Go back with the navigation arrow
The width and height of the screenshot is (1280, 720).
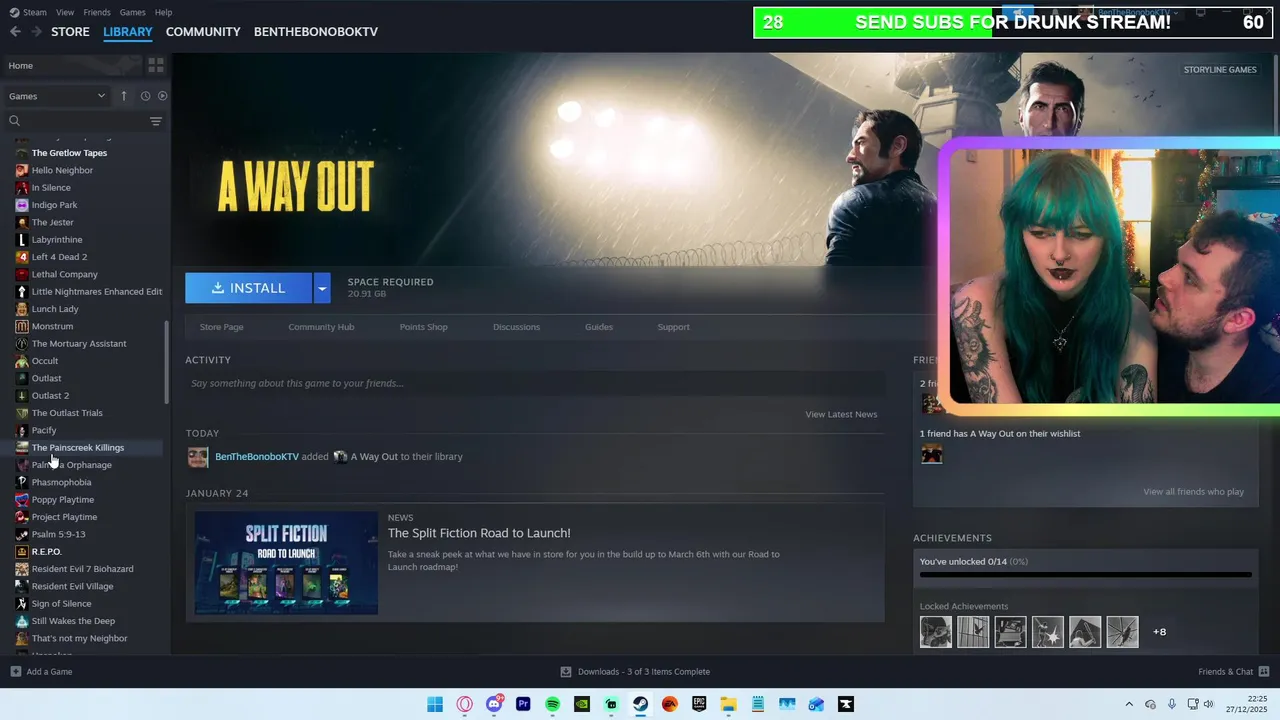point(15,32)
